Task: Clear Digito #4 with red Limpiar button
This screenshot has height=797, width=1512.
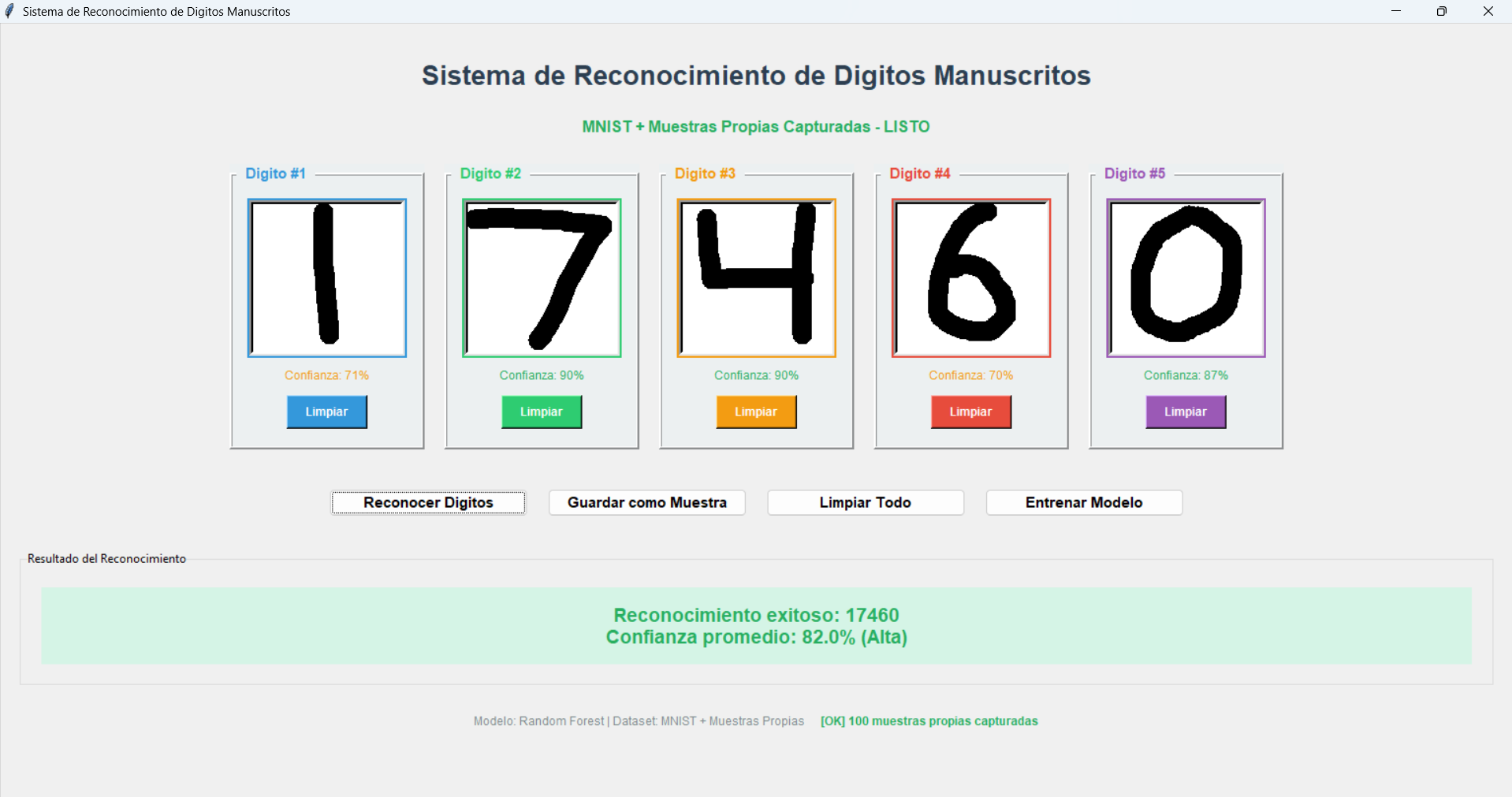Action: (x=970, y=412)
